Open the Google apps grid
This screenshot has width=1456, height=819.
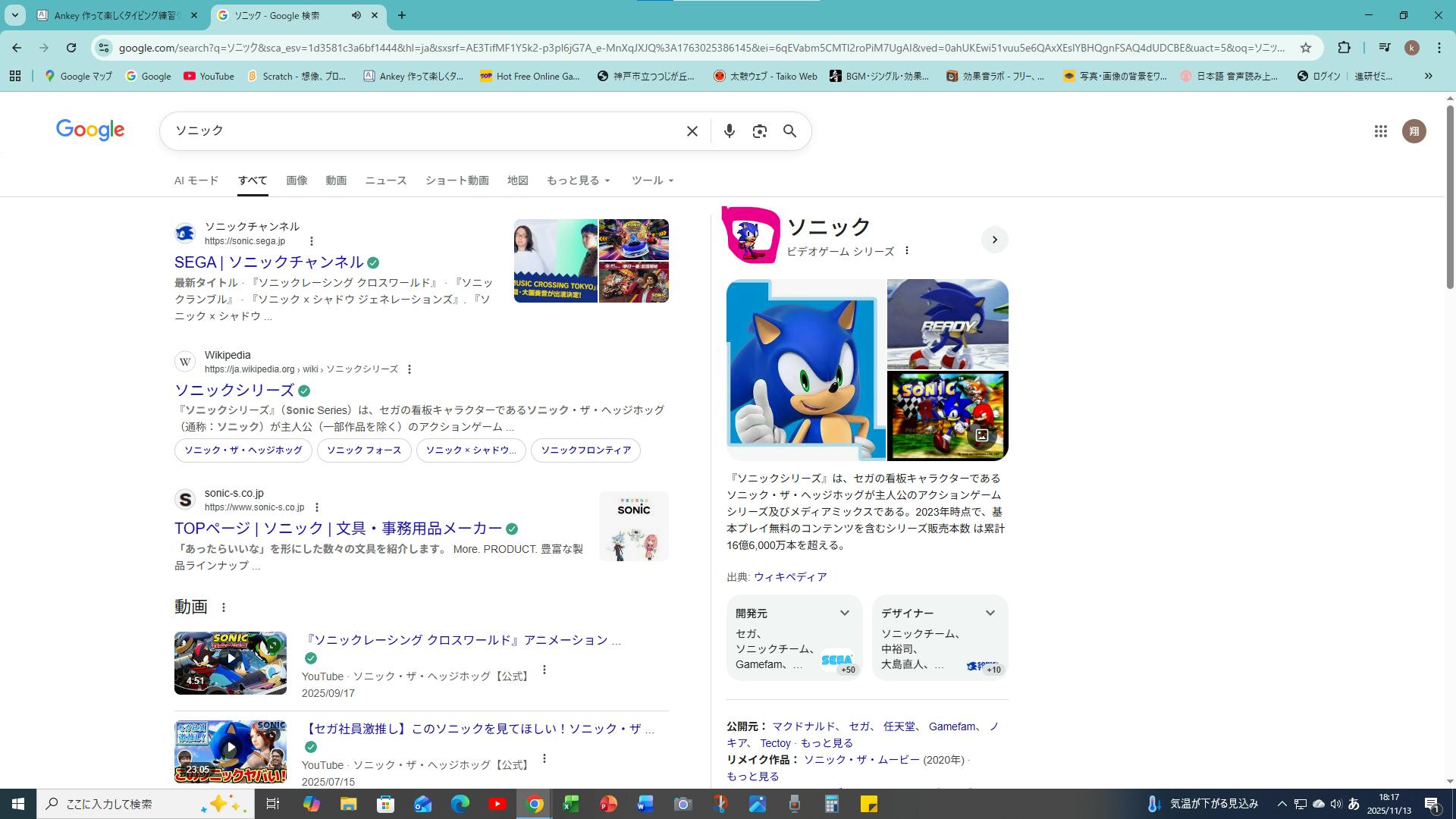point(1380,131)
